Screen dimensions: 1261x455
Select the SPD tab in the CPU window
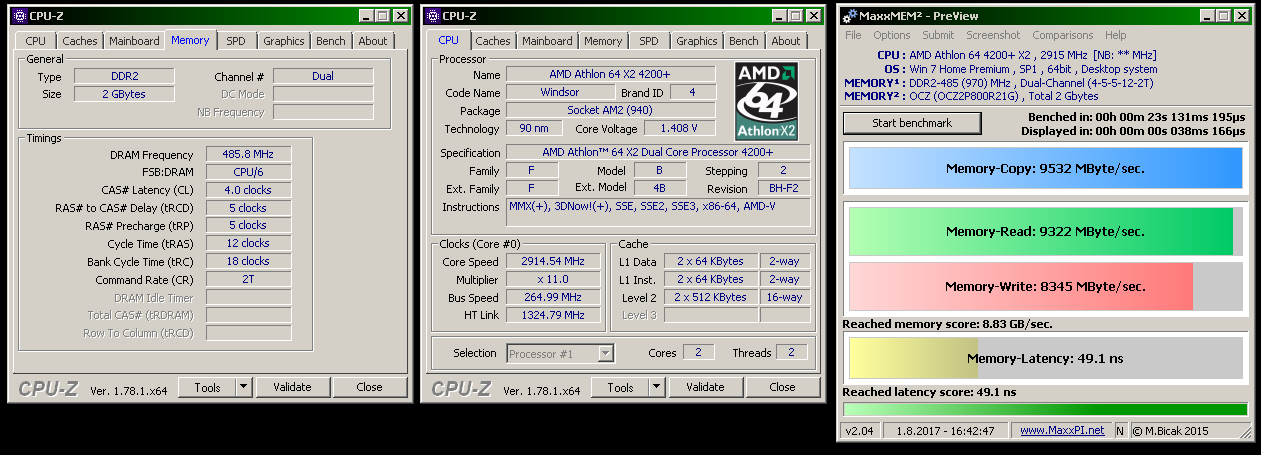(x=649, y=41)
